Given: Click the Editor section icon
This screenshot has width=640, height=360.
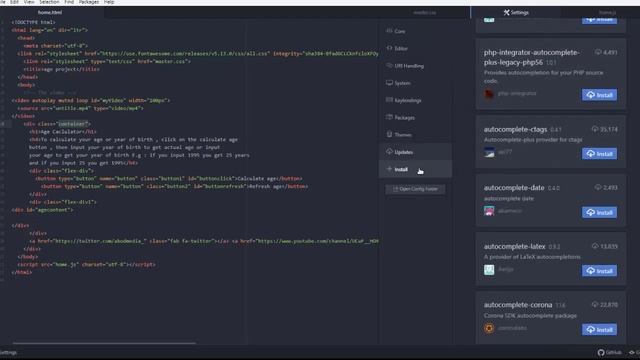Looking at the screenshot, I should (x=389, y=48).
